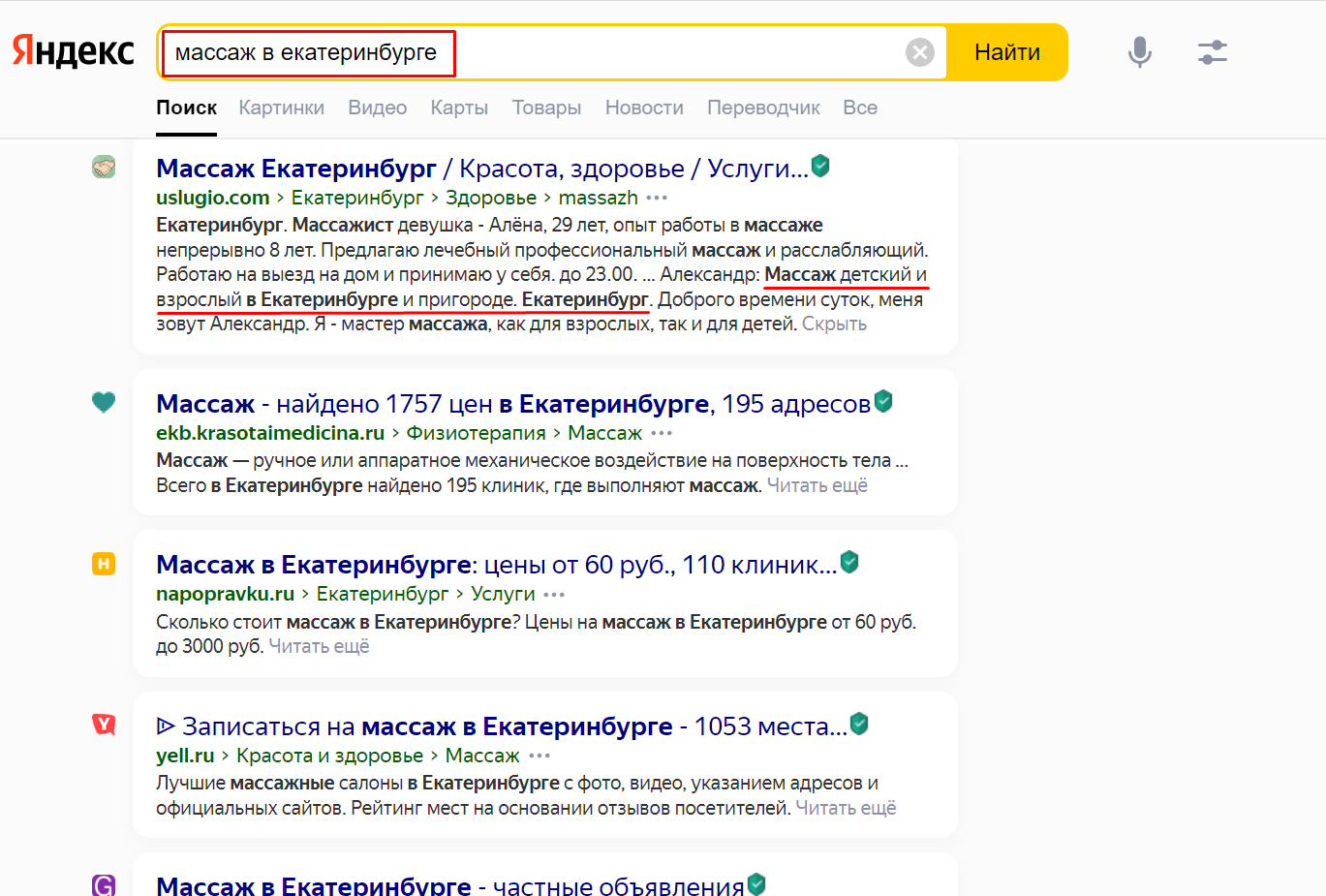Open the Yandex logo homepage
1326x896 pixels.
73,51
